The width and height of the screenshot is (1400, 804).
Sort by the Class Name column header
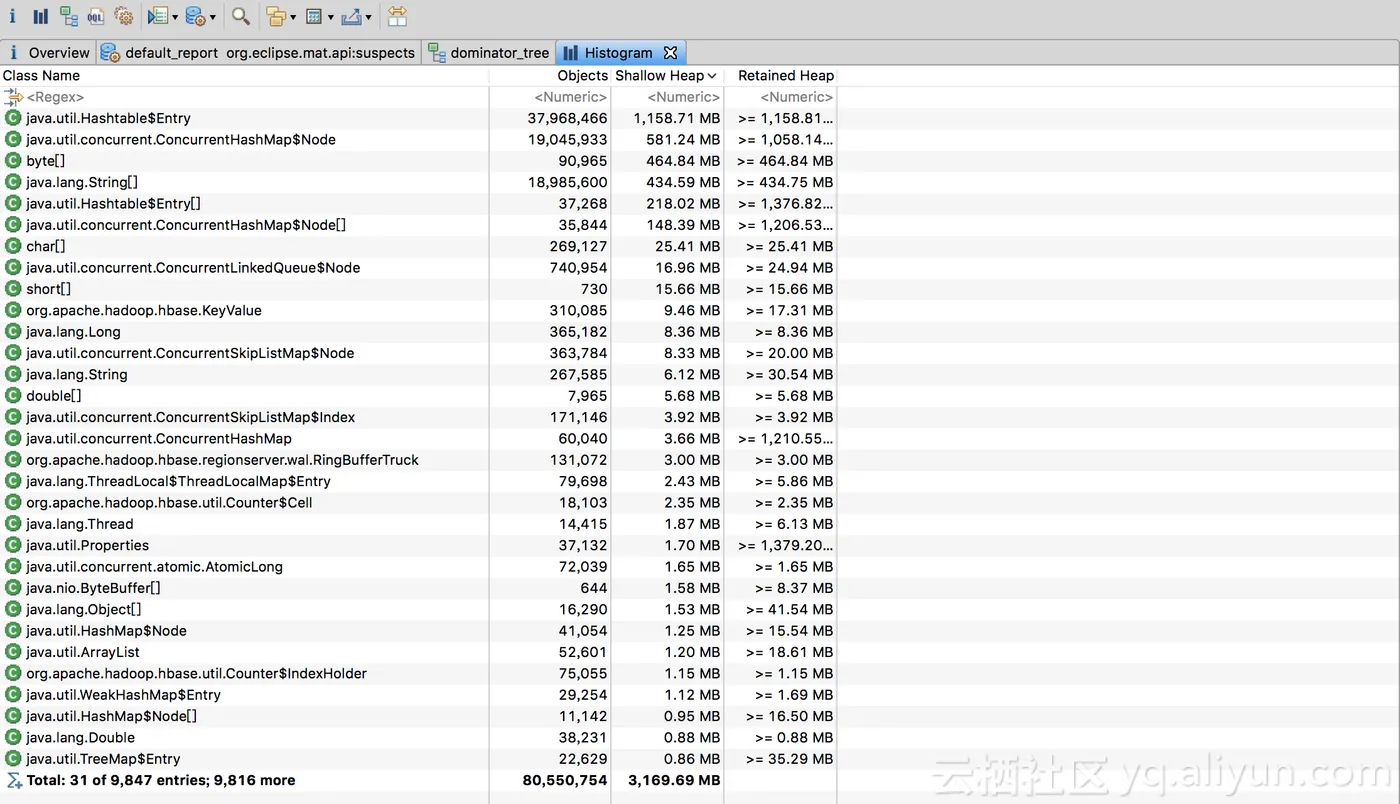[42, 76]
